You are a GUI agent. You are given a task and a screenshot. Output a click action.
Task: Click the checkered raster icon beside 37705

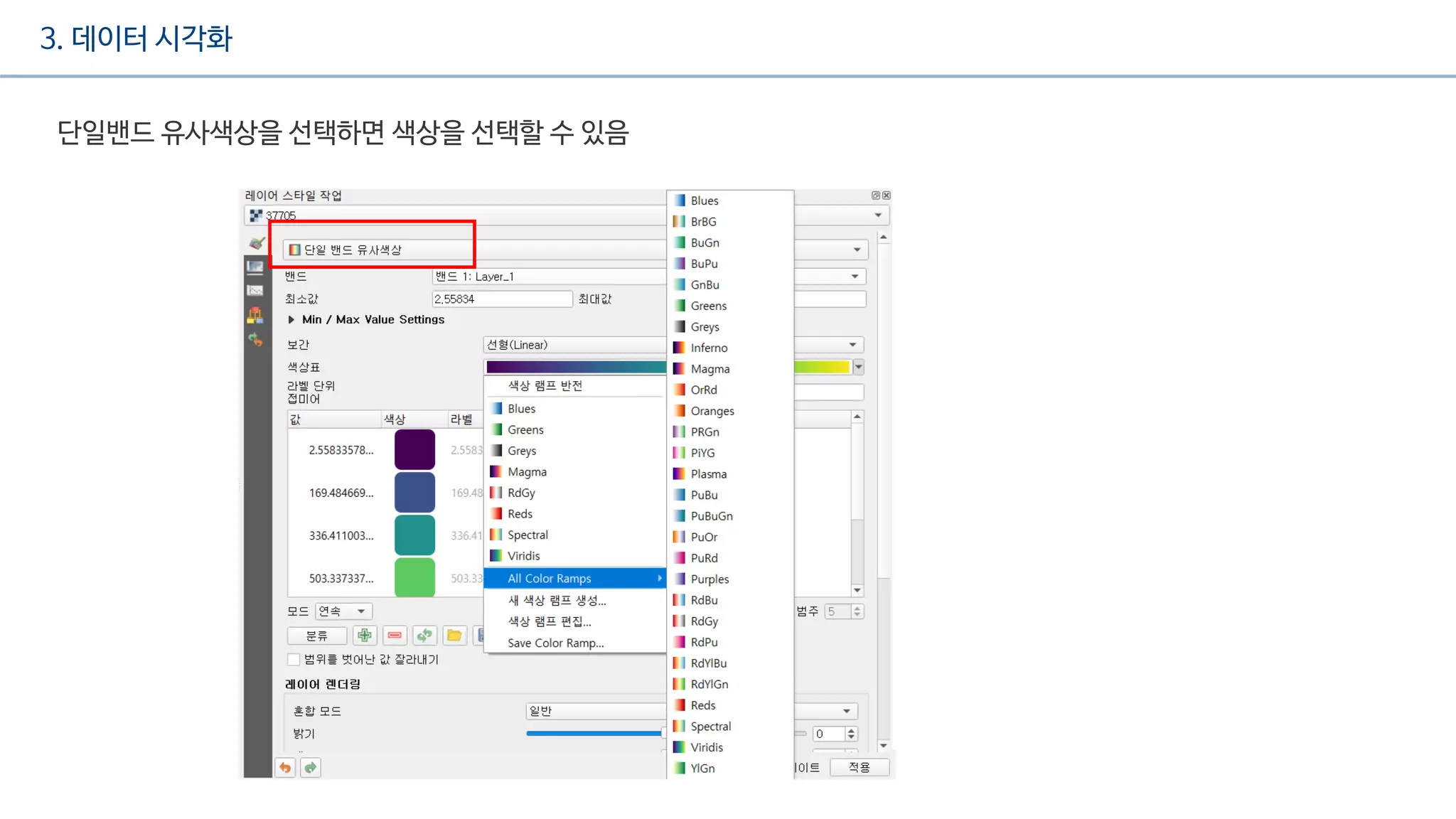[x=256, y=215]
